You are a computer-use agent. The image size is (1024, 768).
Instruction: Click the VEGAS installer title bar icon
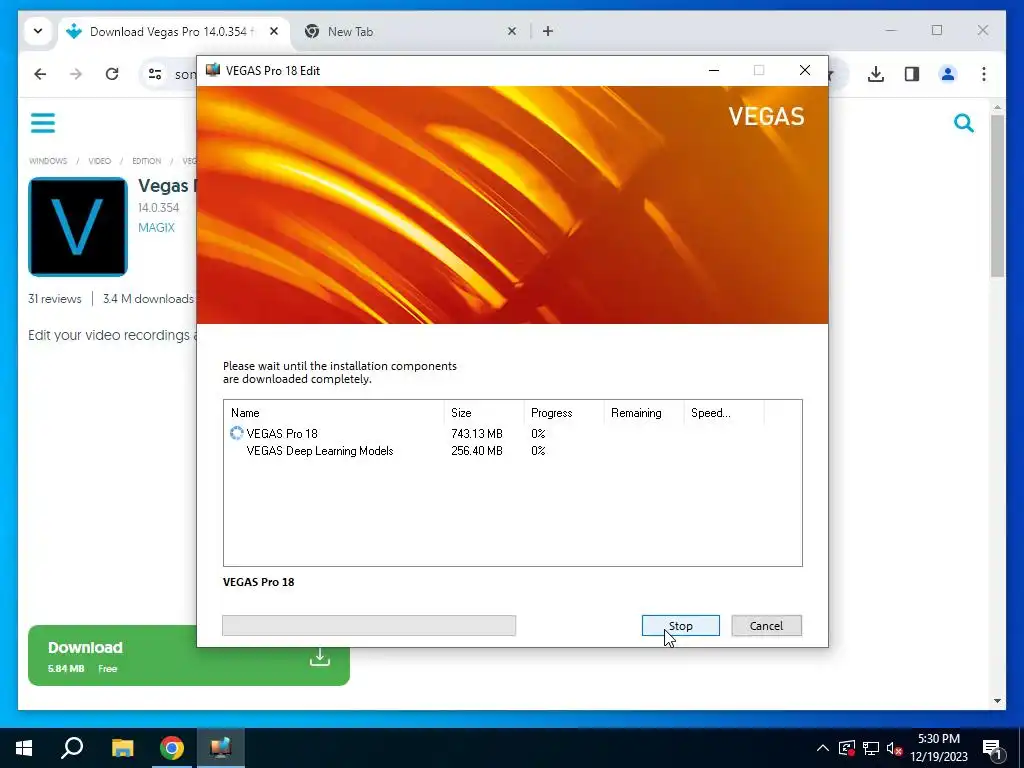(213, 70)
